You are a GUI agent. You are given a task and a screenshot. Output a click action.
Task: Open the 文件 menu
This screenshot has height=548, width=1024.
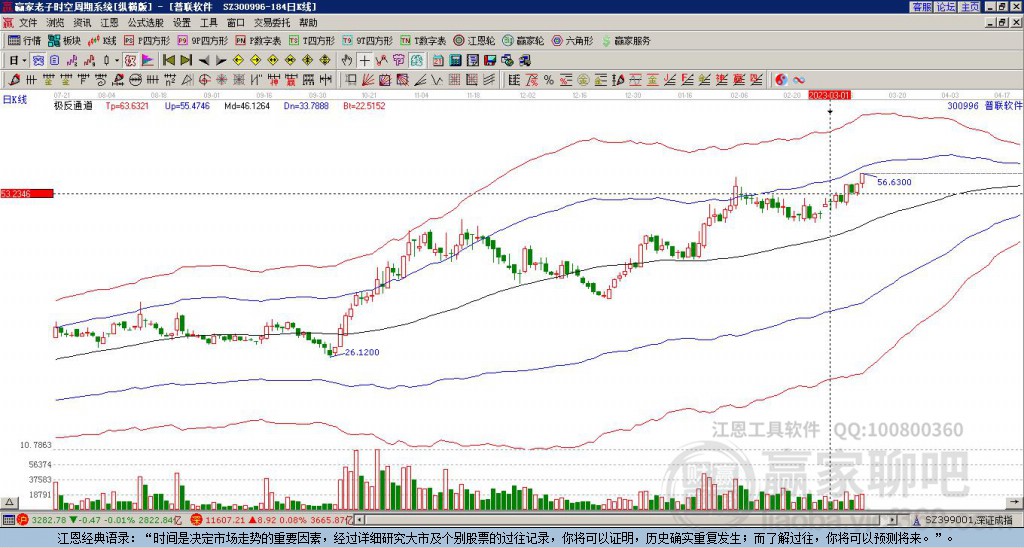pyautogui.click(x=27, y=23)
